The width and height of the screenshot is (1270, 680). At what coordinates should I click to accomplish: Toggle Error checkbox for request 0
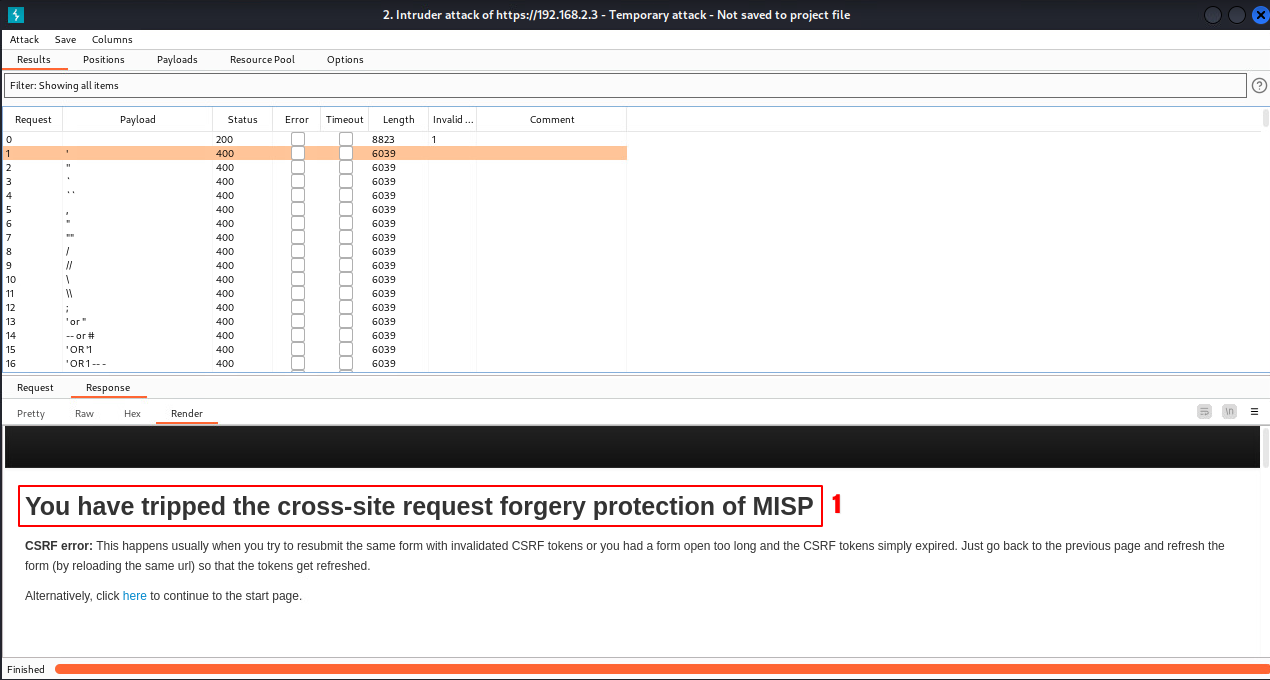point(297,139)
